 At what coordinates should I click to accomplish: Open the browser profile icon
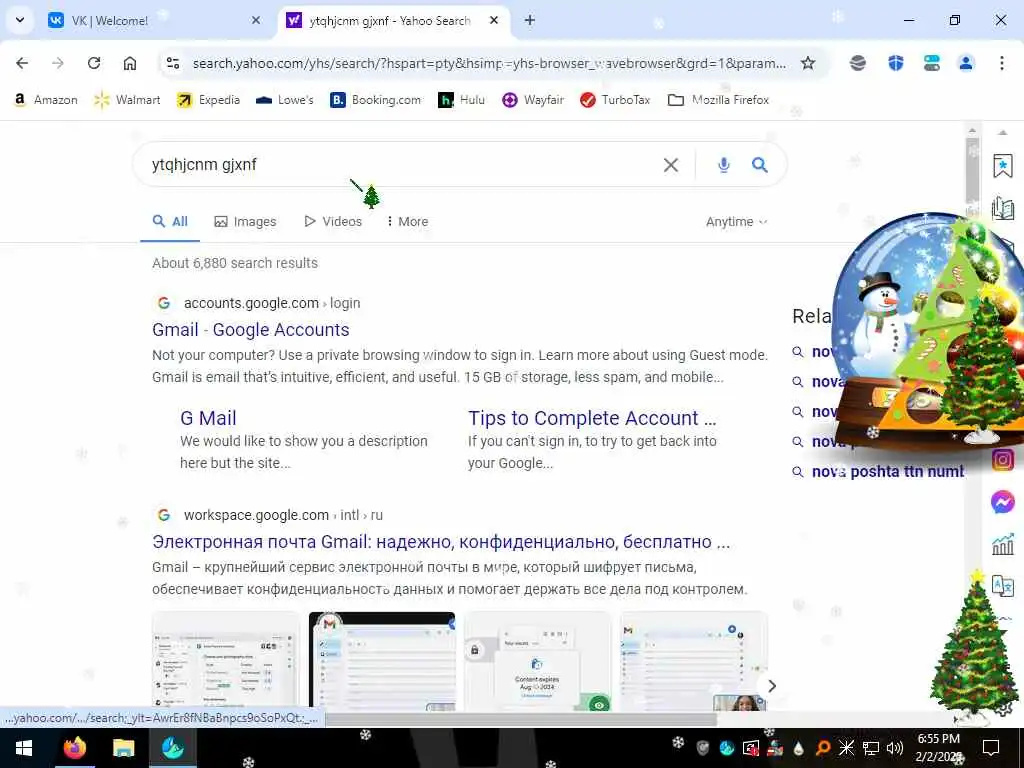click(x=966, y=63)
